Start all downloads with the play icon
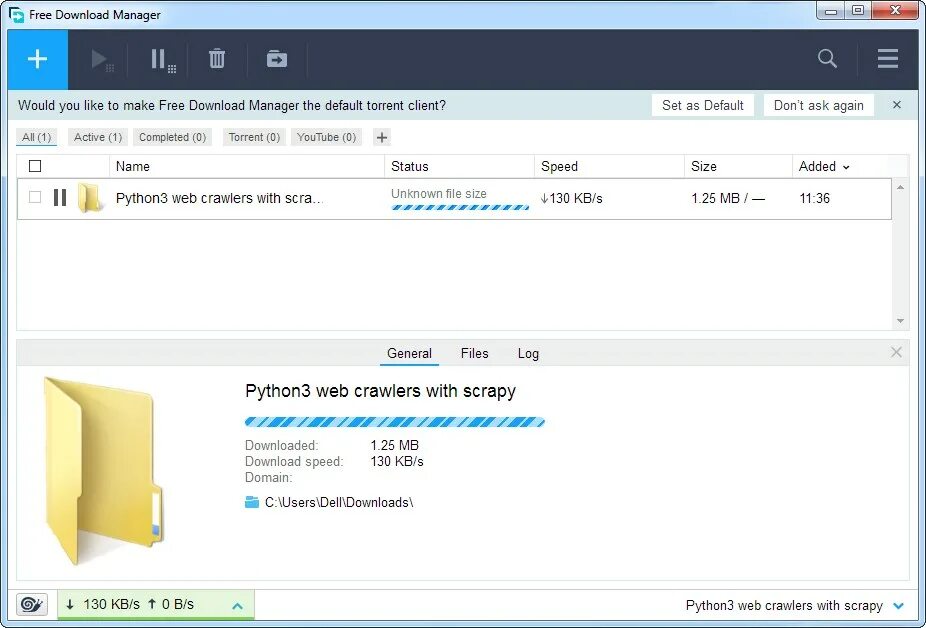Screen dimensions: 926x628 click(x=102, y=60)
